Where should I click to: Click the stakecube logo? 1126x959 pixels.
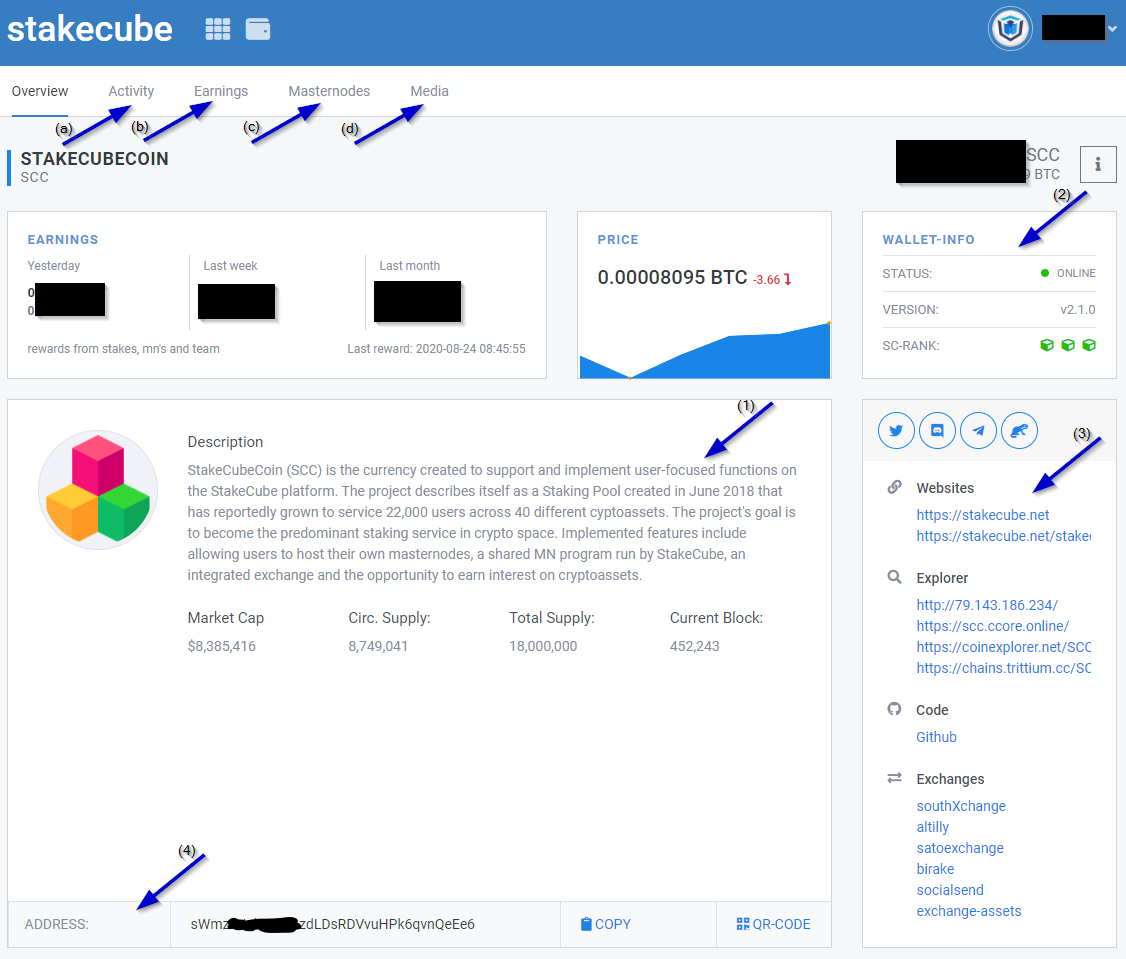(x=90, y=29)
